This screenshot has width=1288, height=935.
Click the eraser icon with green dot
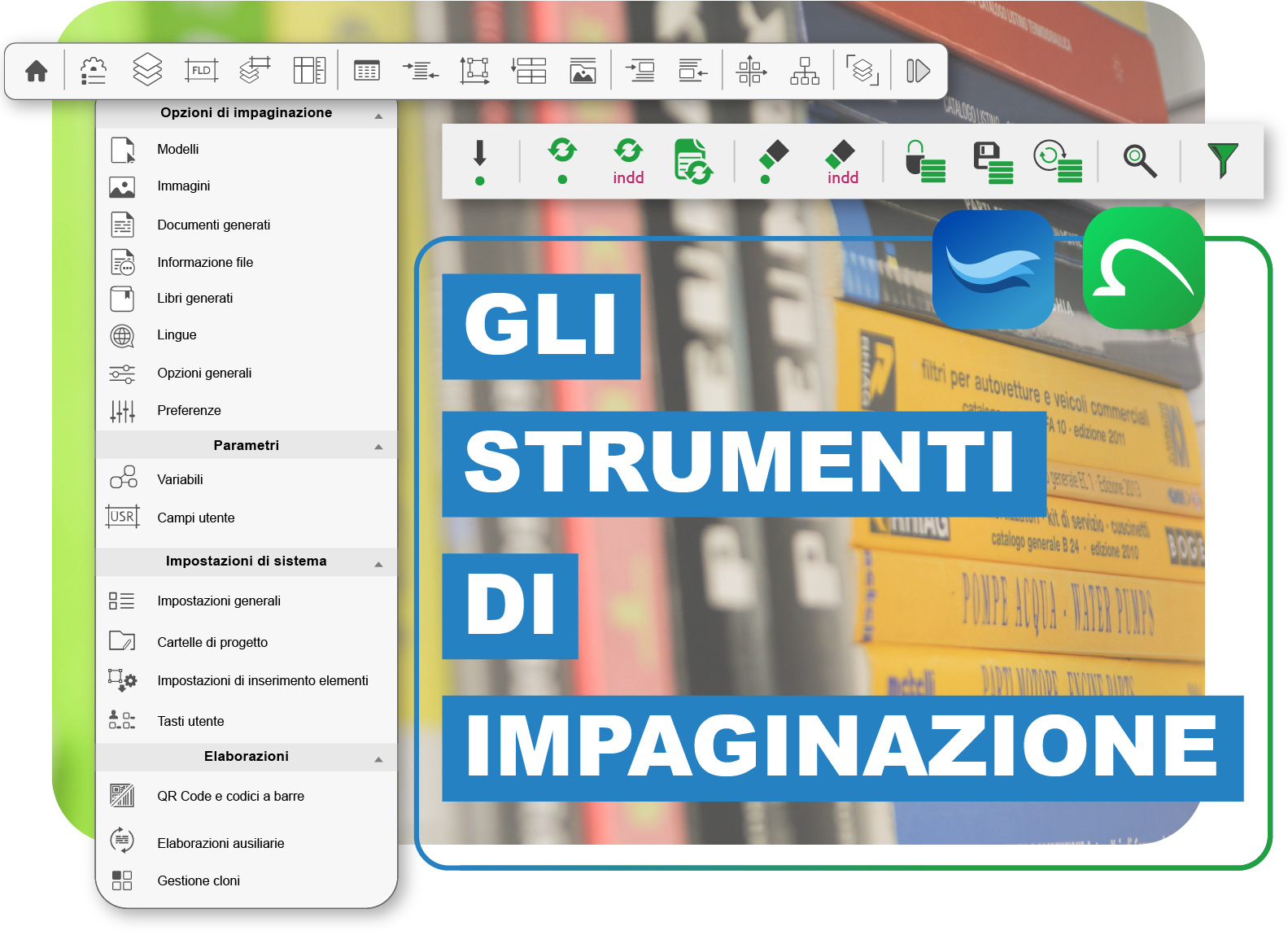coord(773,161)
